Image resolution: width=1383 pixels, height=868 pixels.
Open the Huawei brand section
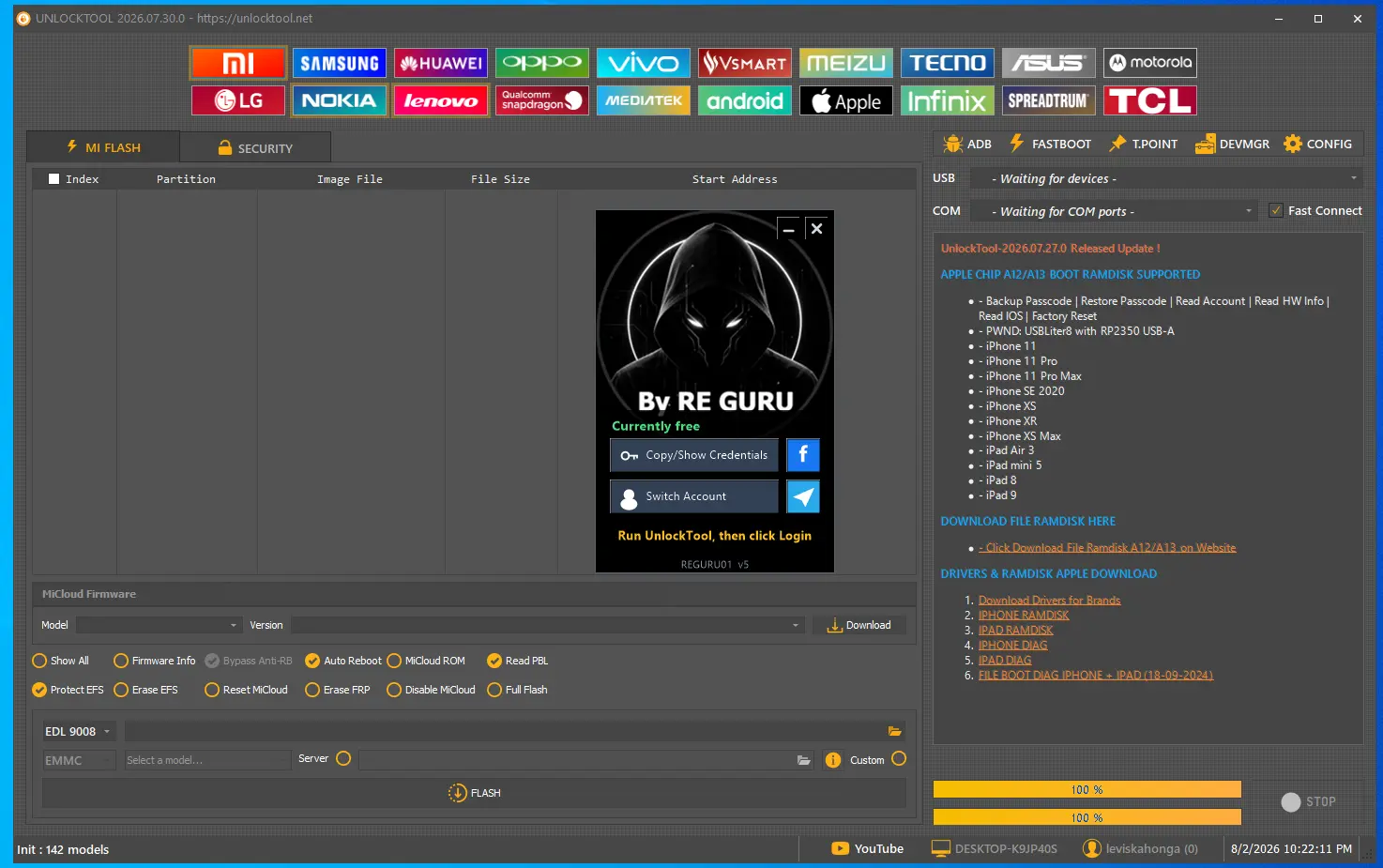pyautogui.click(x=441, y=63)
